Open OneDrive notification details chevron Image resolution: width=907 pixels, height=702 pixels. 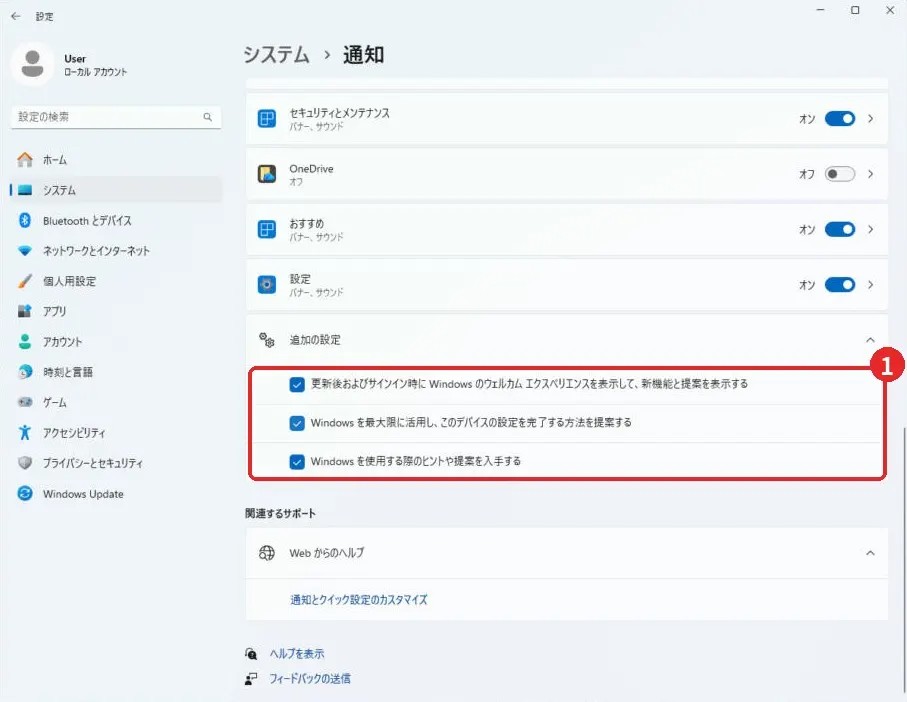coord(871,174)
